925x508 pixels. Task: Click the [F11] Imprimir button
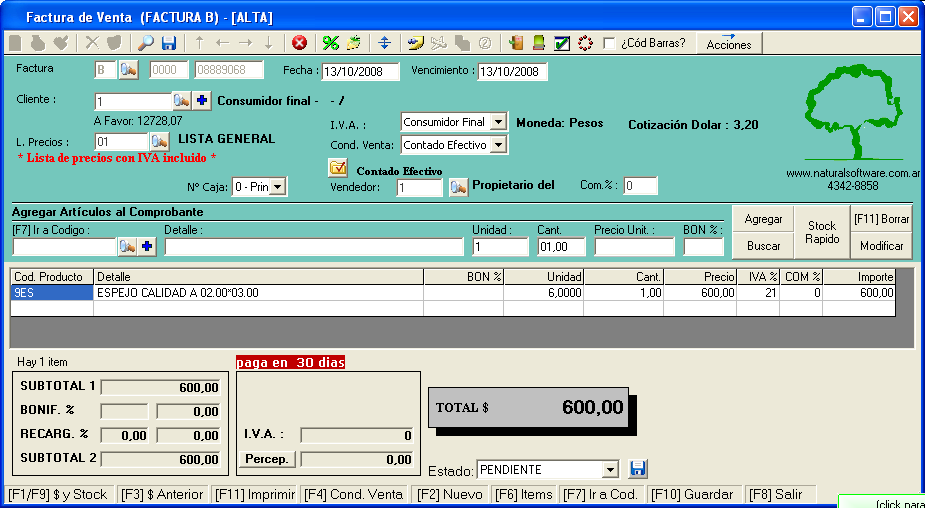[255, 494]
